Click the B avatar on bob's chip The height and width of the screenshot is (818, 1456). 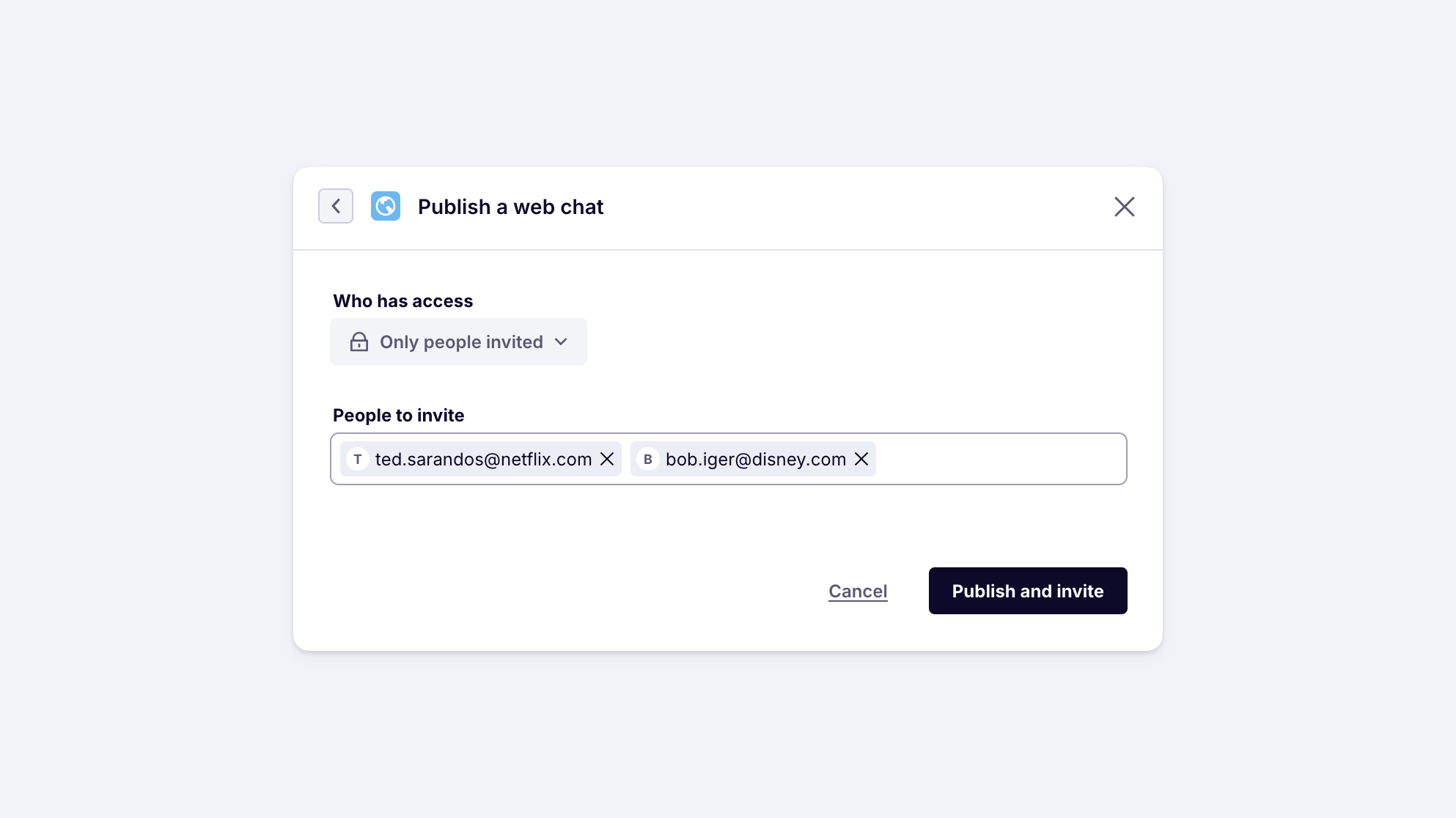pyautogui.click(x=648, y=459)
